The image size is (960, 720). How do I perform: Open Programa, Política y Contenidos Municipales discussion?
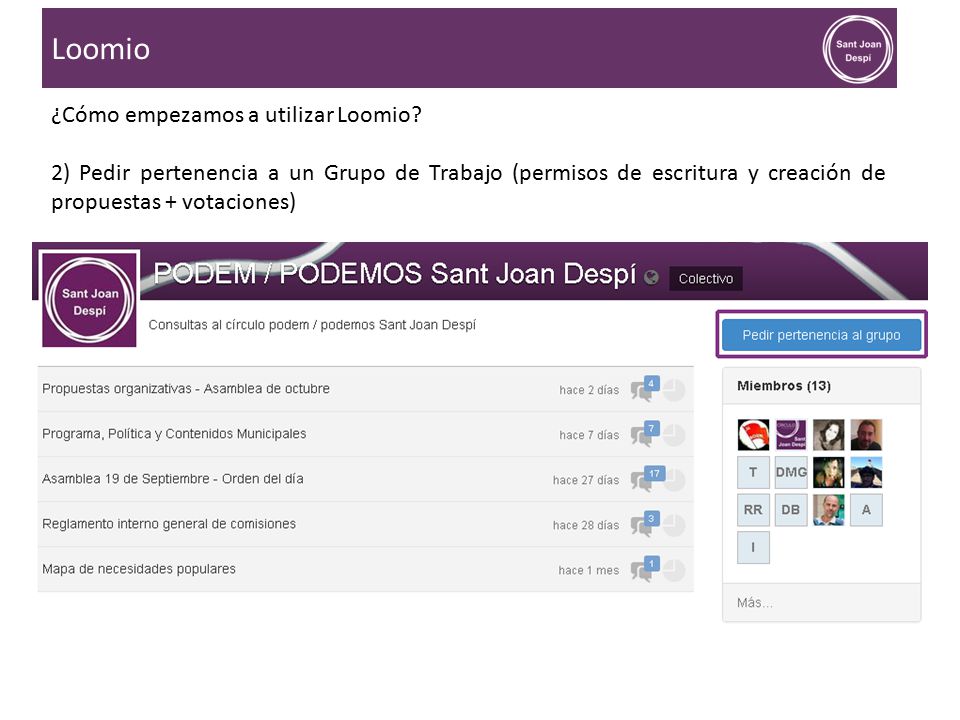coord(174,434)
